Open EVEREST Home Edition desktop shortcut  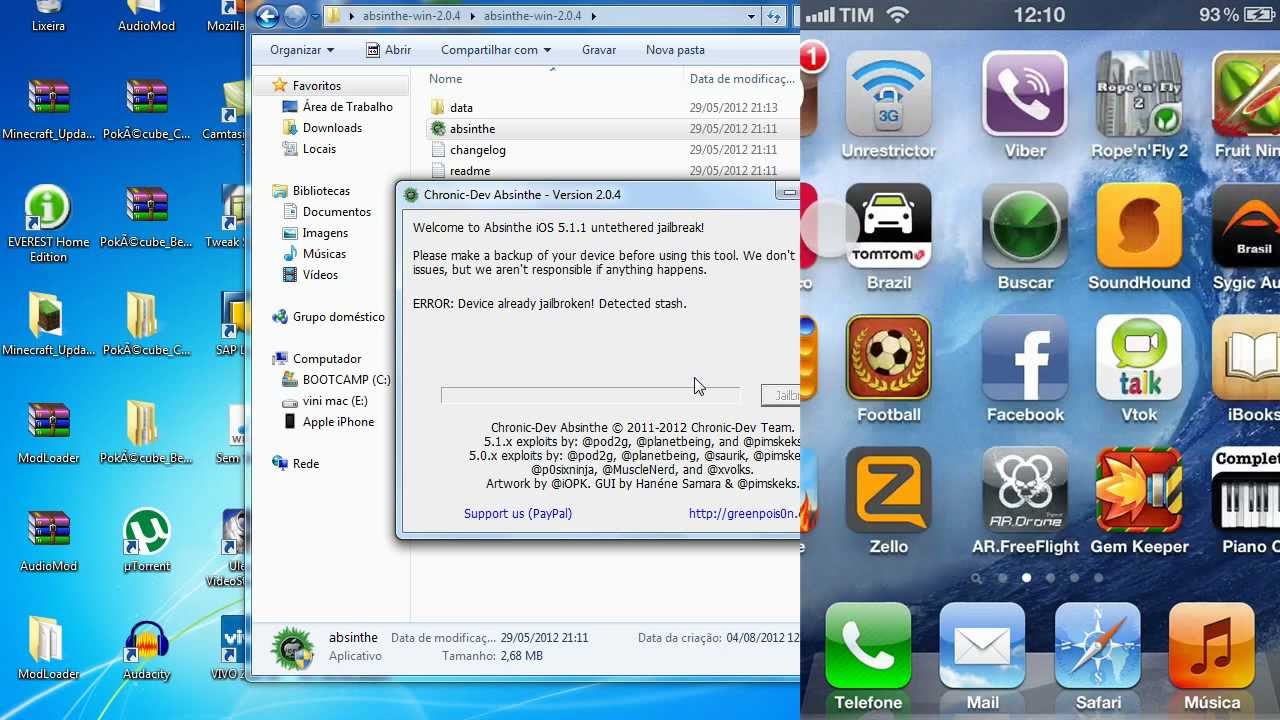[48, 225]
